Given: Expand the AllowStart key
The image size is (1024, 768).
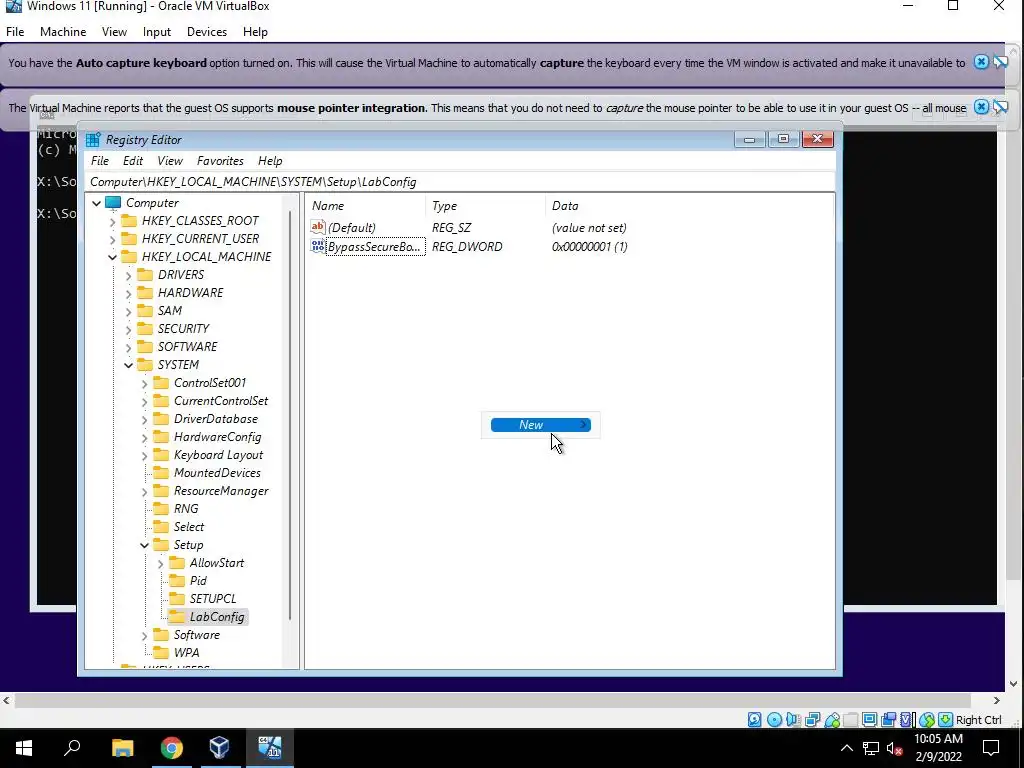Looking at the screenshot, I should (160, 564).
